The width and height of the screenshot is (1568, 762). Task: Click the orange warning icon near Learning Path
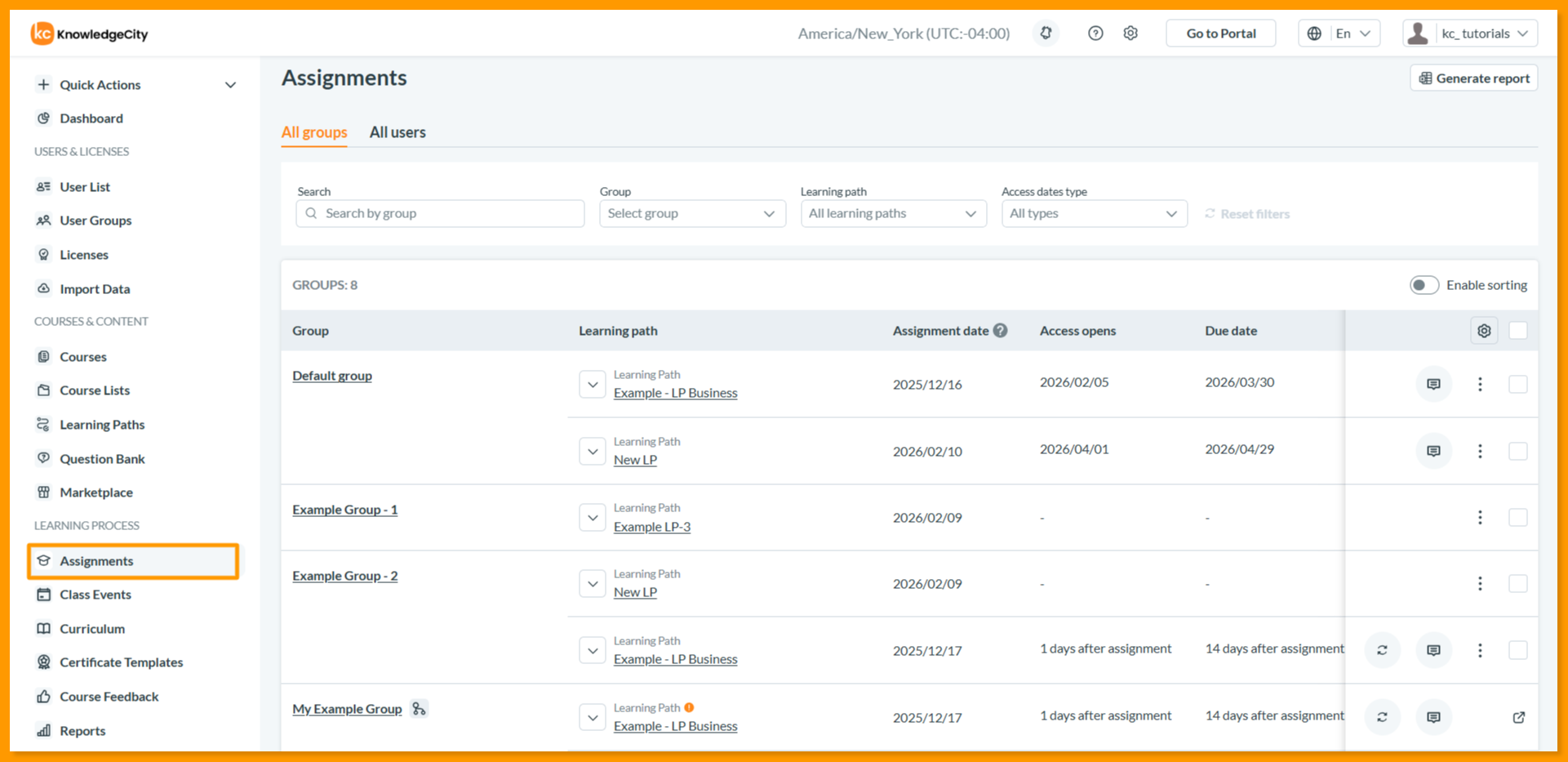[689, 707]
